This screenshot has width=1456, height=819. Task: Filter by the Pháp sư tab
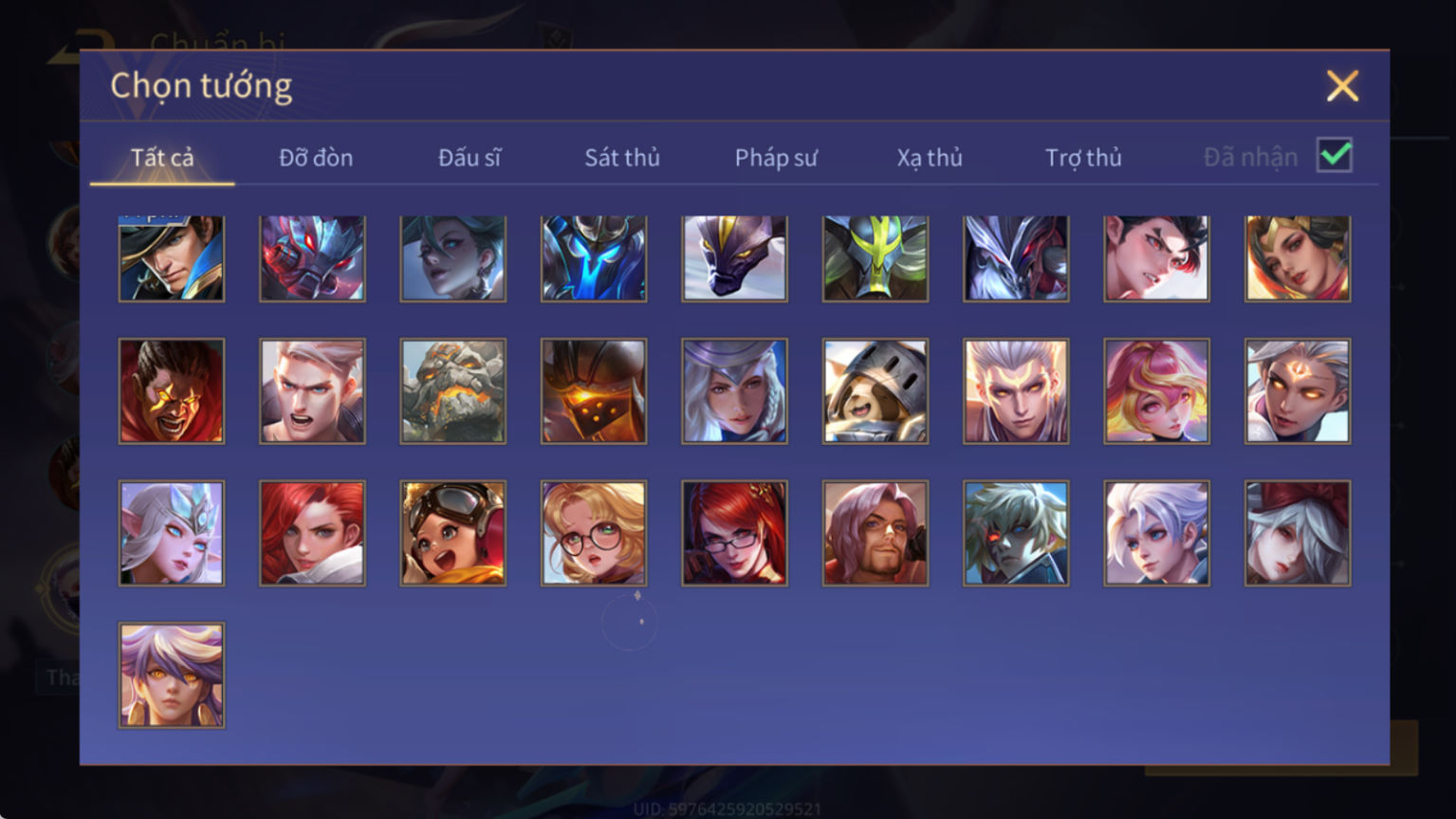(776, 158)
